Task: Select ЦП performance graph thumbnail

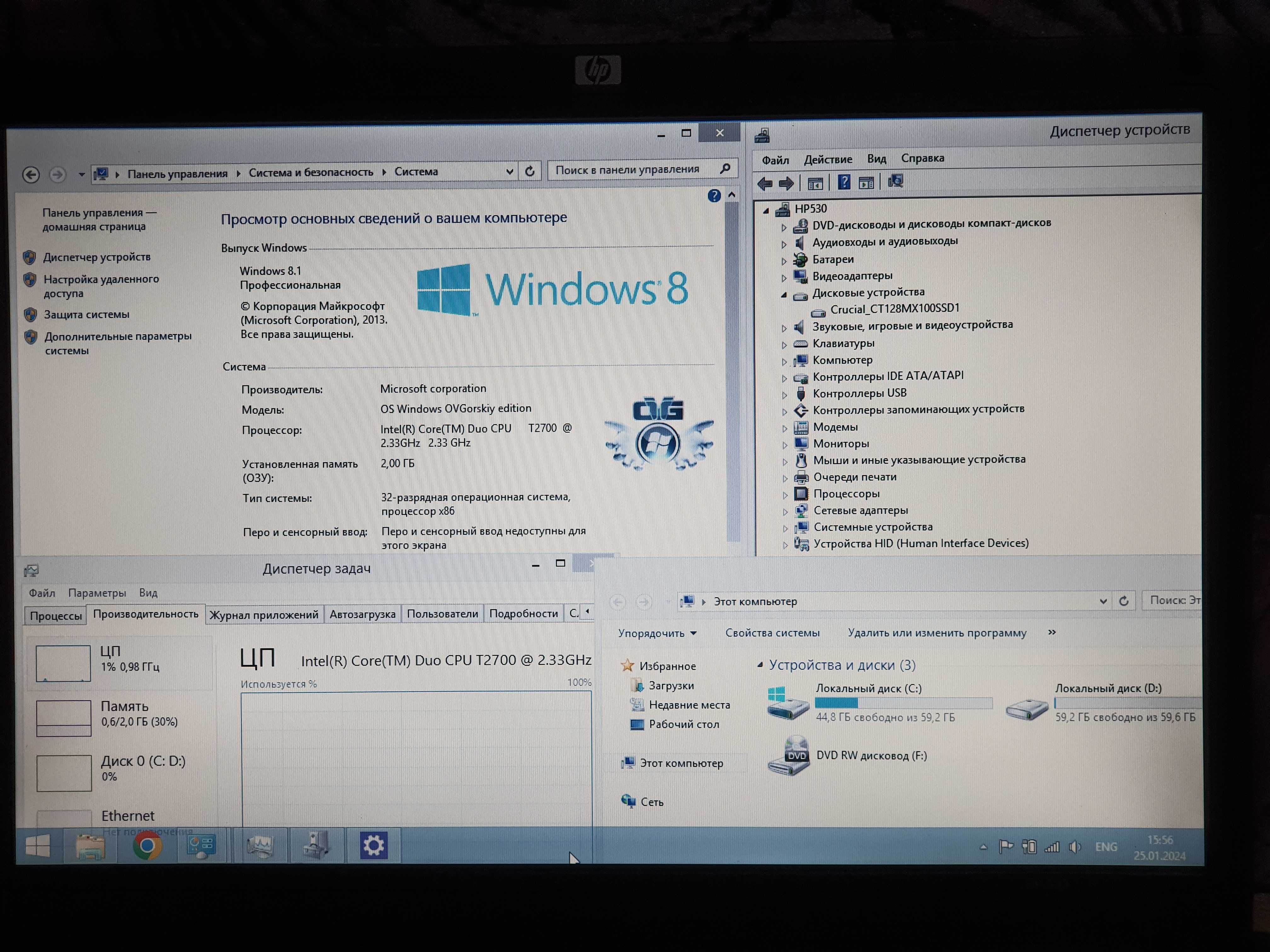Action: point(63,663)
